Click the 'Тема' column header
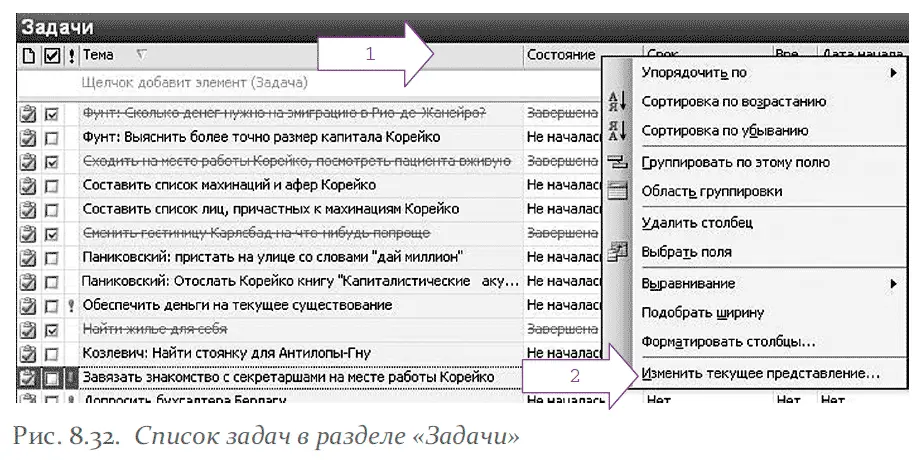 coord(301,55)
